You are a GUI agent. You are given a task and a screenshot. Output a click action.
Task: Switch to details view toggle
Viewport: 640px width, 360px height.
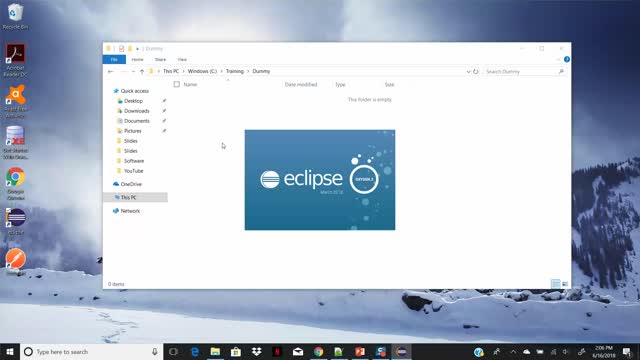coord(556,284)
